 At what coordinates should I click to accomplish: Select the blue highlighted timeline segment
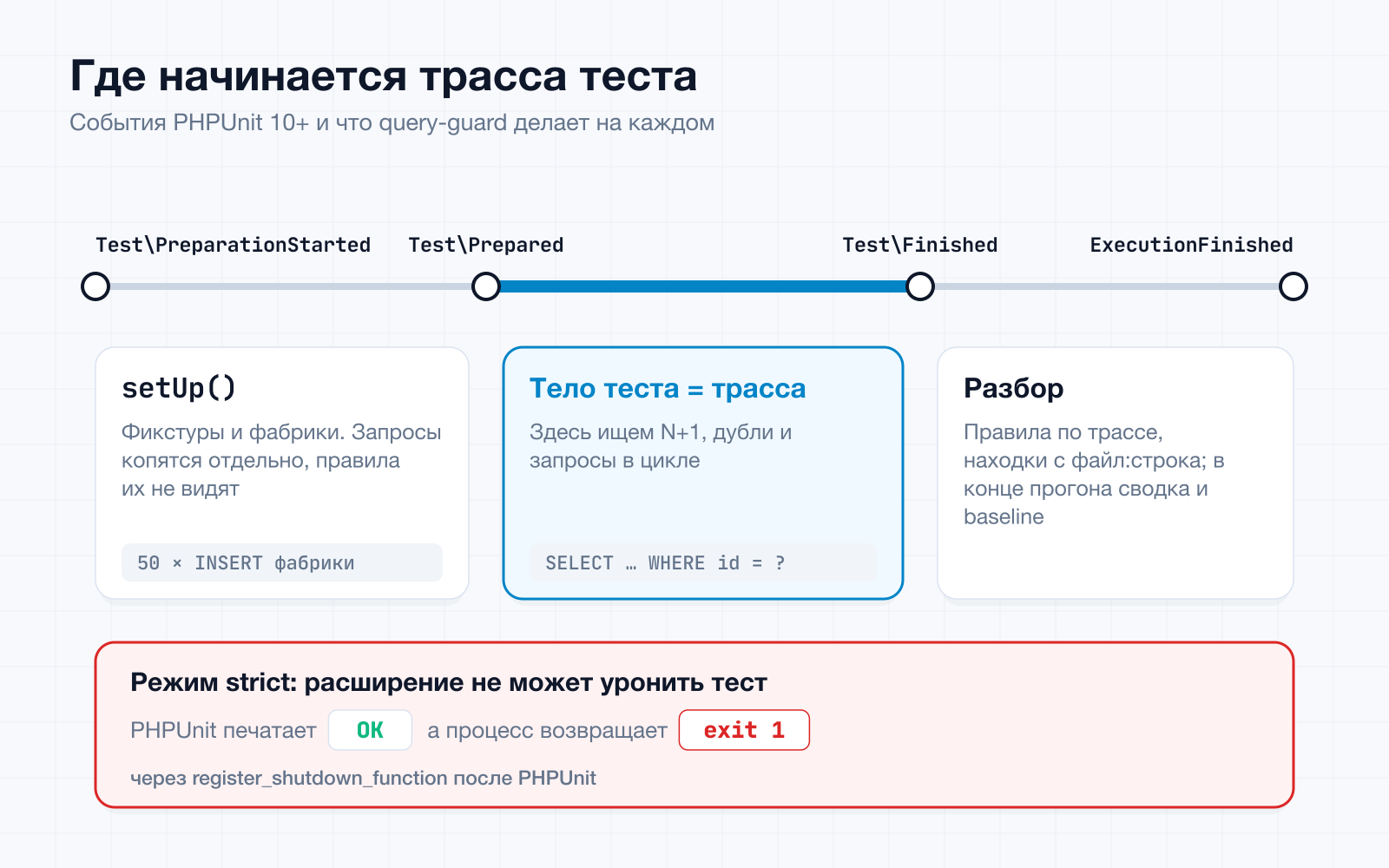703,286
